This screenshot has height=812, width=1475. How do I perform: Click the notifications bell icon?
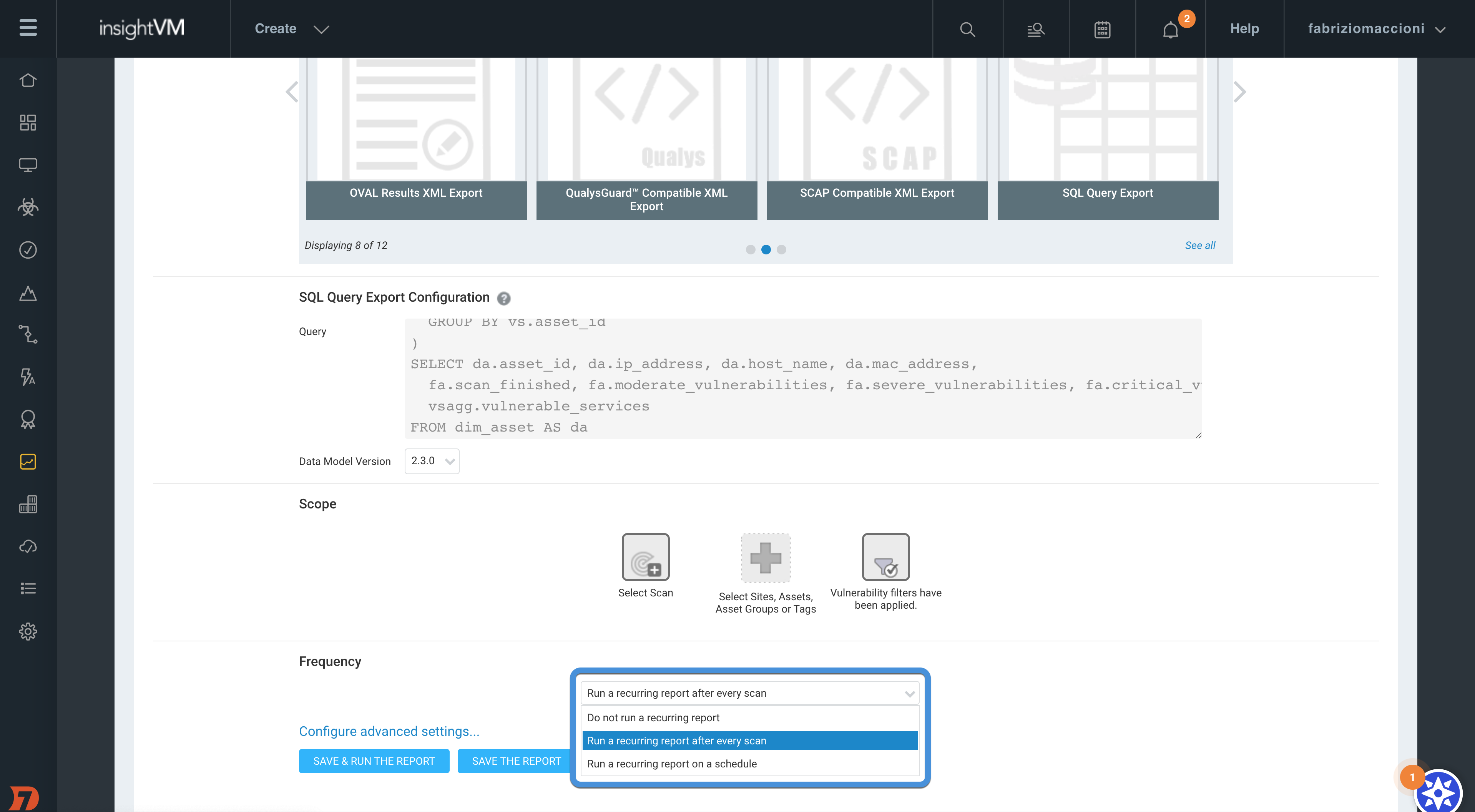[1170, 29]
